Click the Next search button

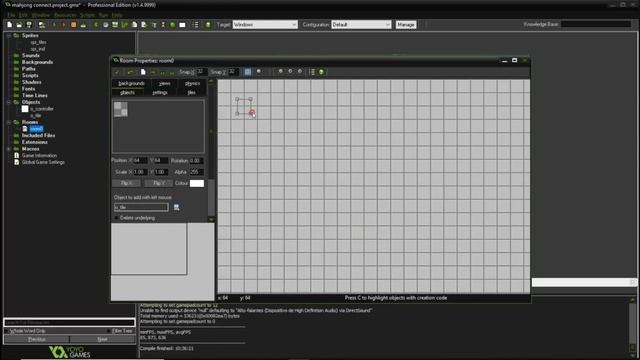pos(102,339)
